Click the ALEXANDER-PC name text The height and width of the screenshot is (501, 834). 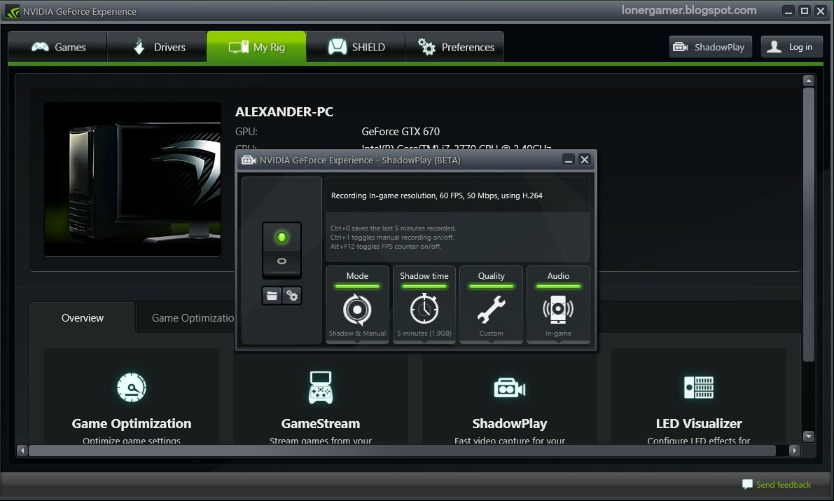pyautogui.click(x=284, y=112)
